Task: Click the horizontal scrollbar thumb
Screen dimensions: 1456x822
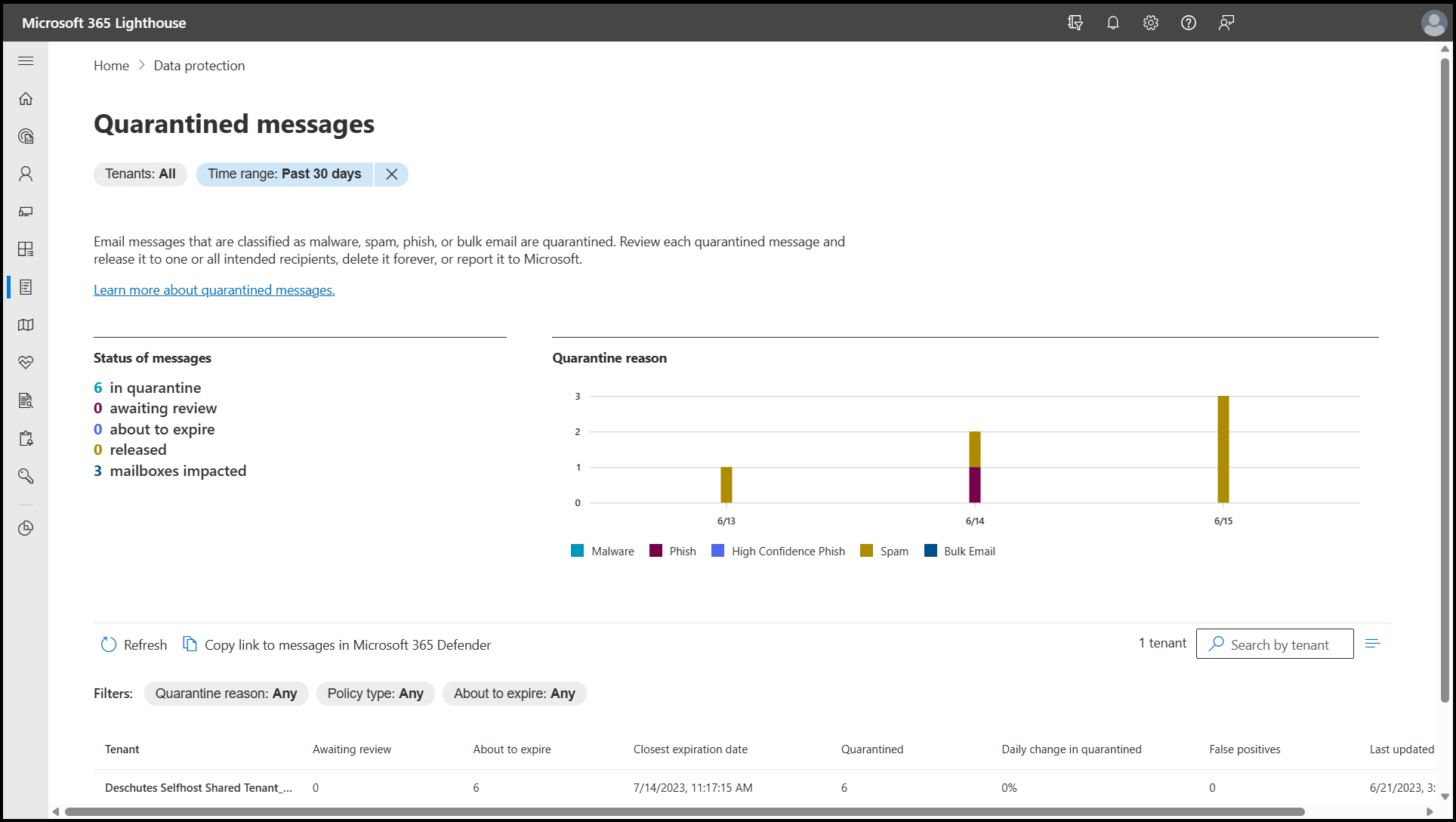Action: 685,812
